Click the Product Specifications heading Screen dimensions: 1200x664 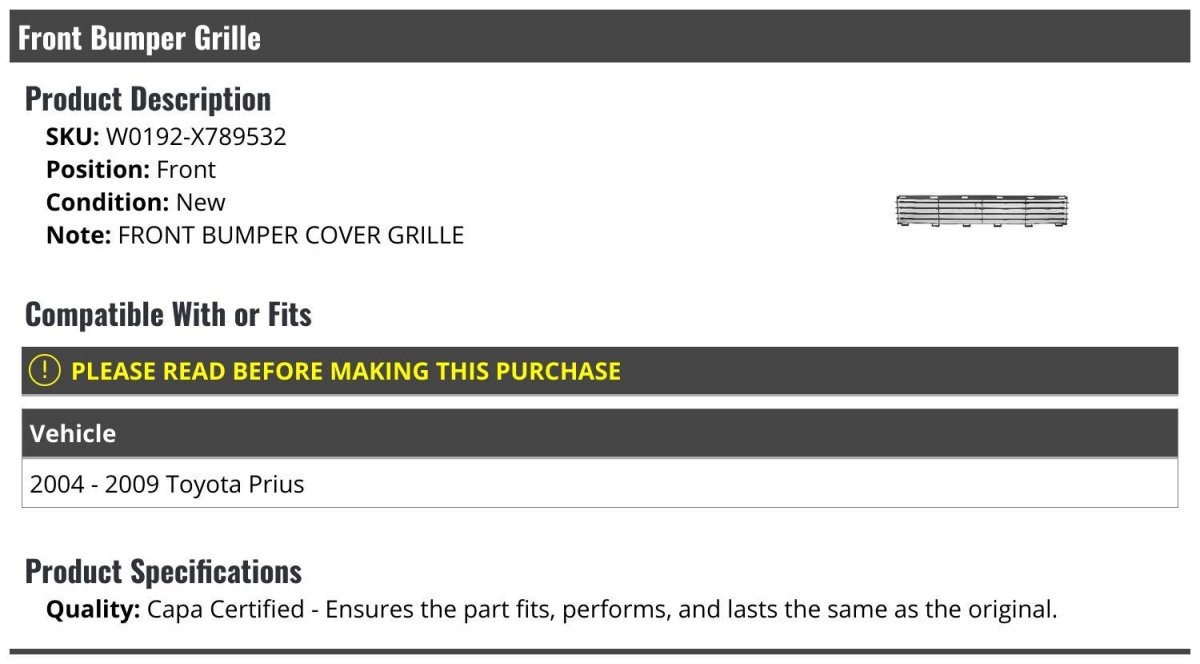pos(163,572)
